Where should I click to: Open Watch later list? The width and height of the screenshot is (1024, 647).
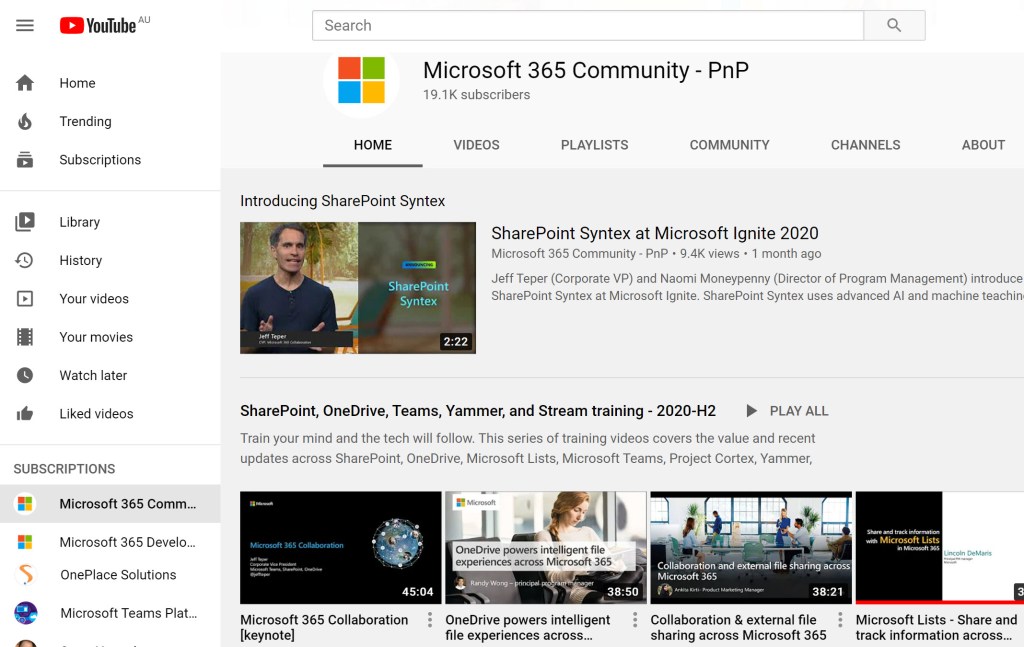92,375
